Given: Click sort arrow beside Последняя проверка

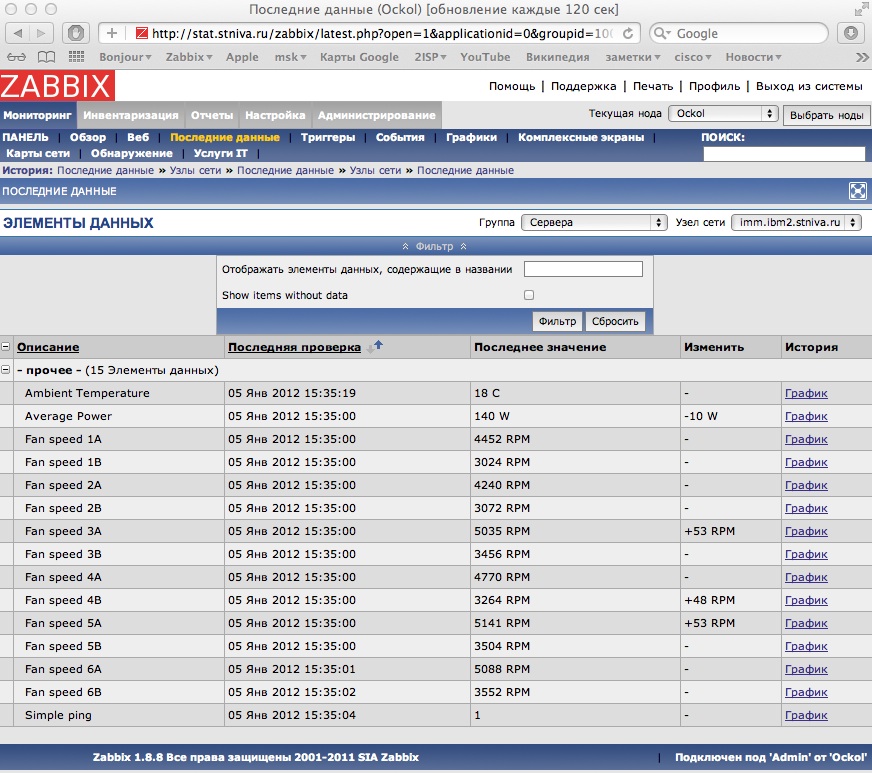Looking at the screenshot, I should click(374, 347).
